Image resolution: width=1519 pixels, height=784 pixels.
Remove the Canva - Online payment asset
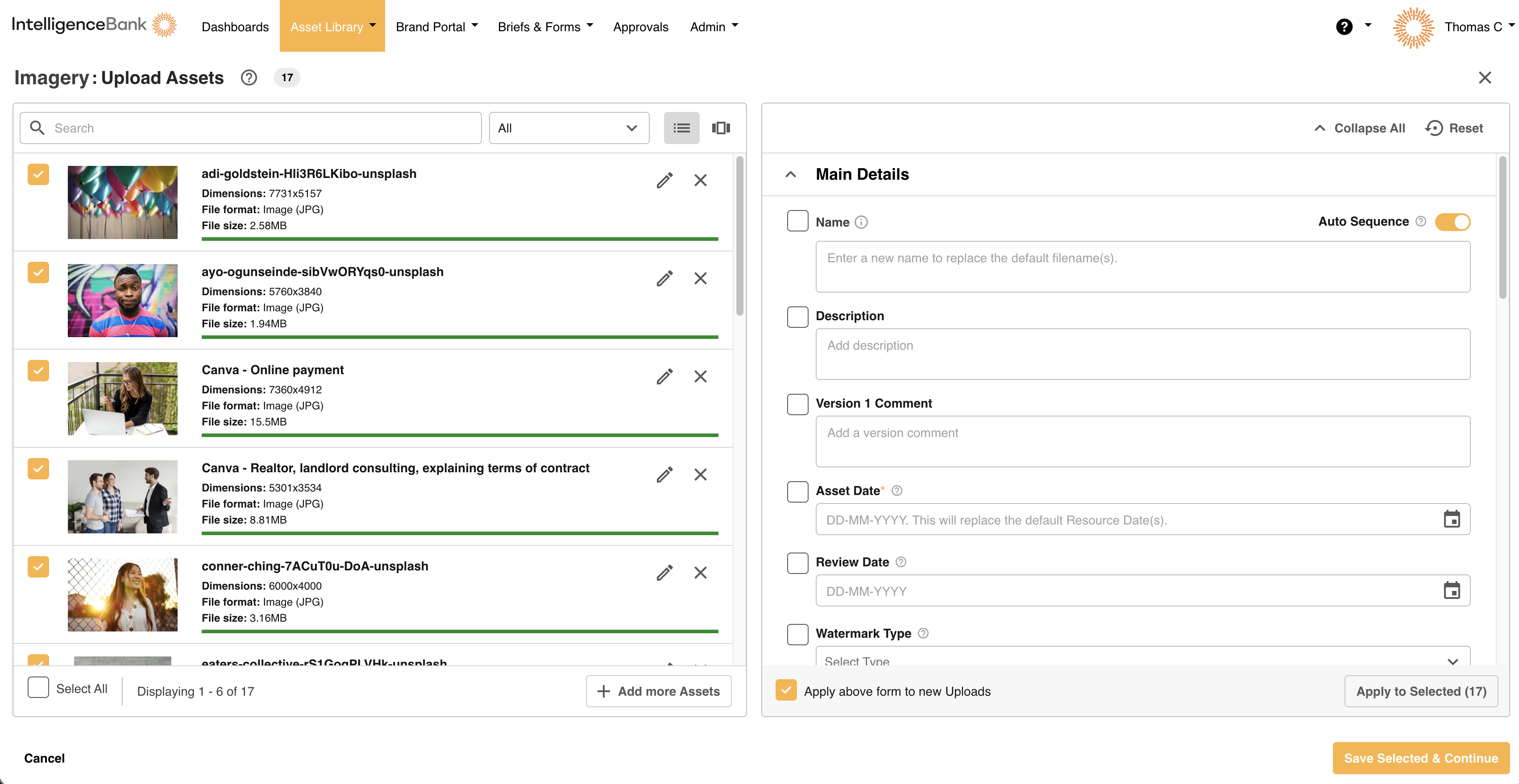(700, 377)
